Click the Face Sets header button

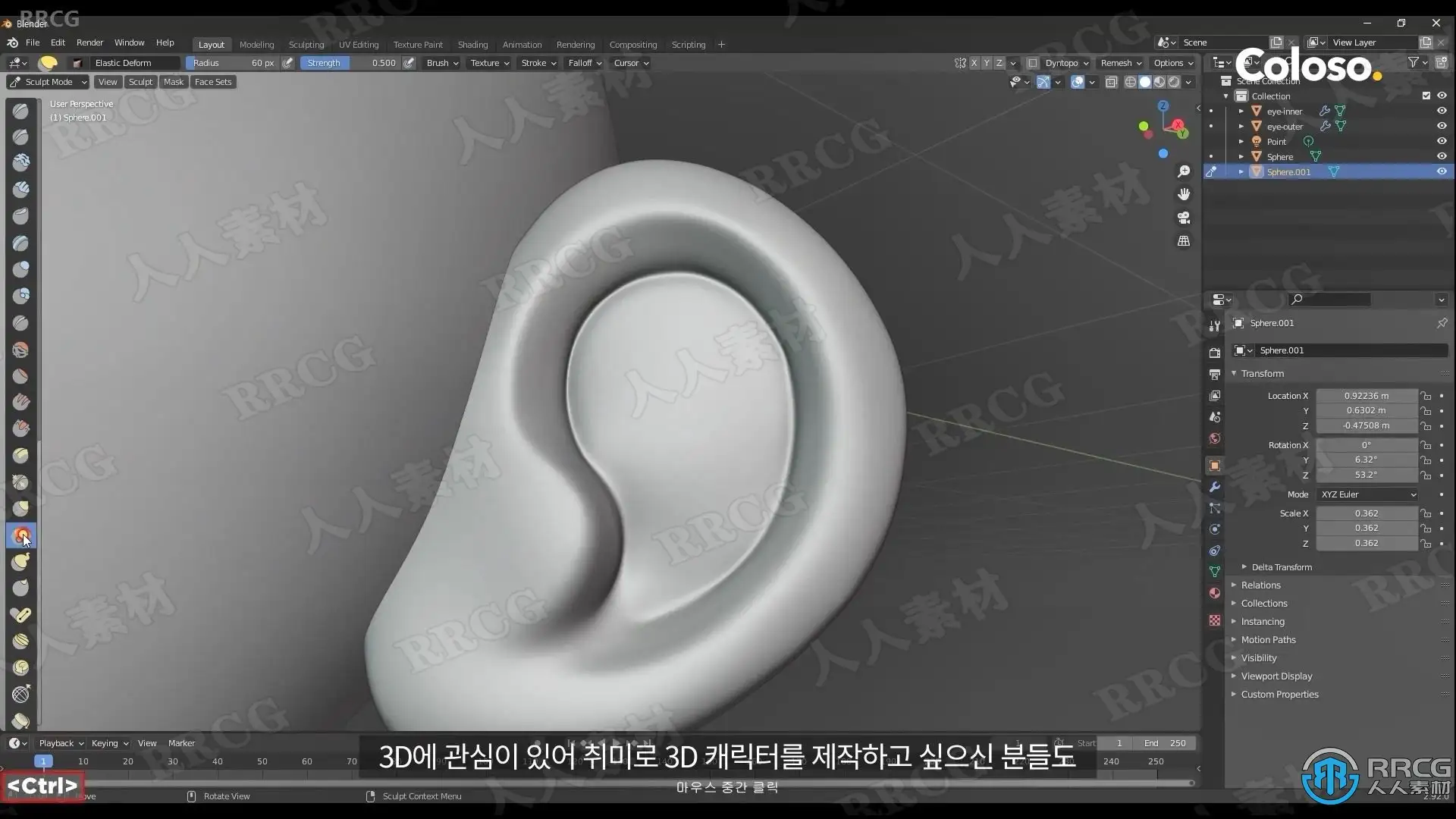click(x=212, y=82)
